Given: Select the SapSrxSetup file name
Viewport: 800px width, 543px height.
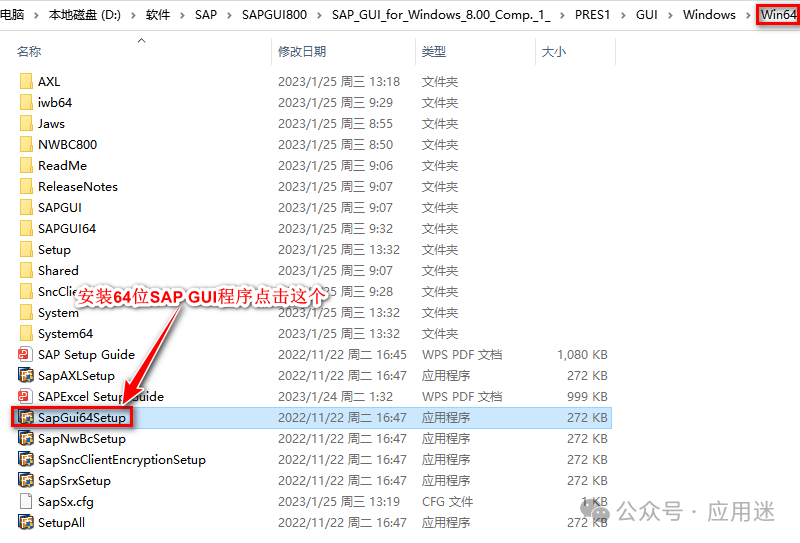Looking at the screenshot, I should point(74,481).
